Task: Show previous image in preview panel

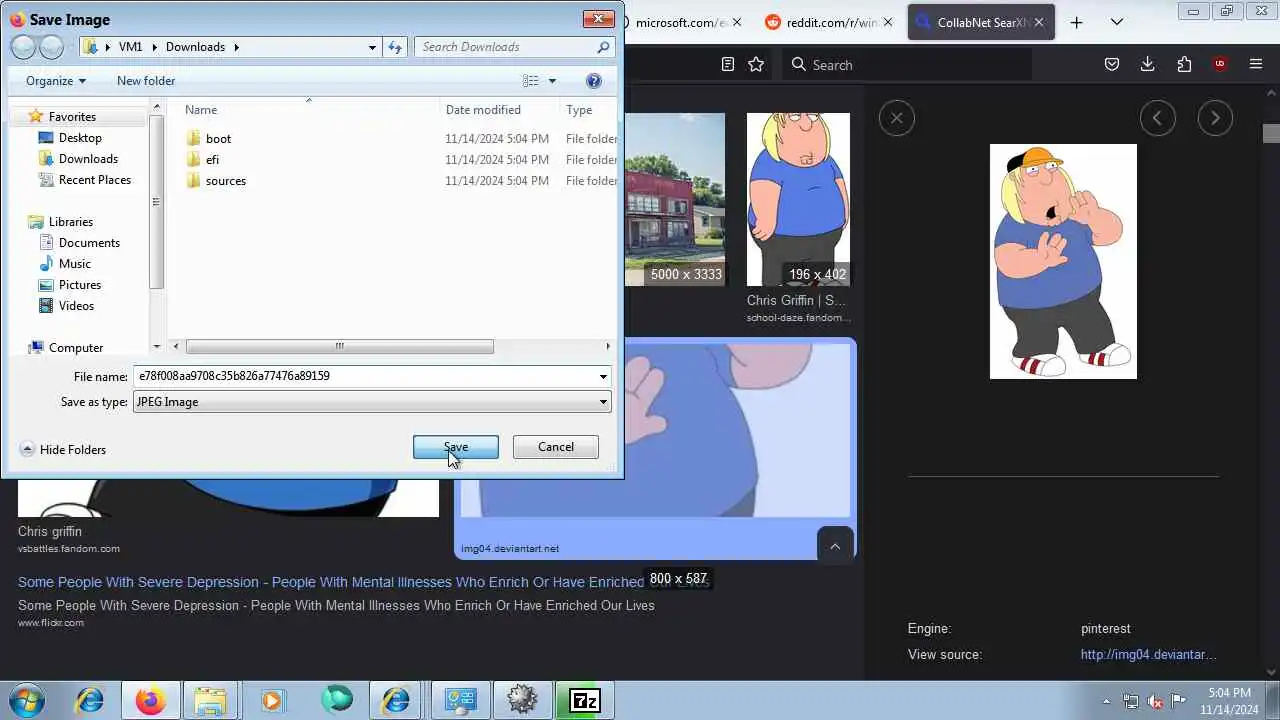Action: coord(1157,118)
